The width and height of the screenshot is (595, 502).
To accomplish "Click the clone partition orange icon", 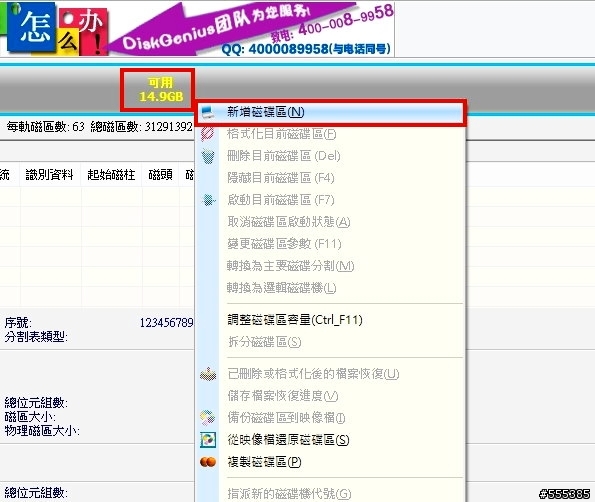I will [x=208, y=462].
